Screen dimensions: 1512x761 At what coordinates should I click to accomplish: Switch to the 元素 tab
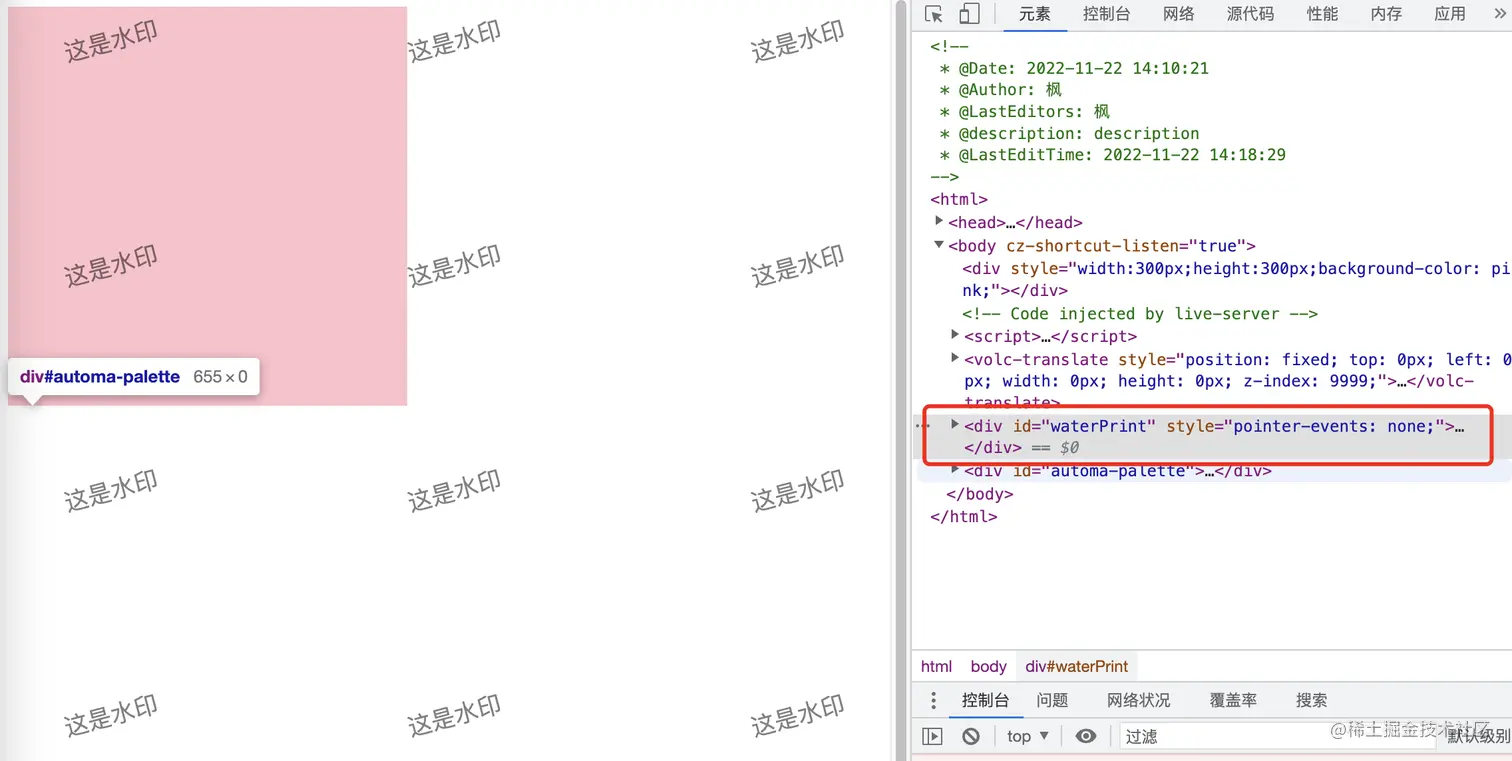click(1035, 14)
